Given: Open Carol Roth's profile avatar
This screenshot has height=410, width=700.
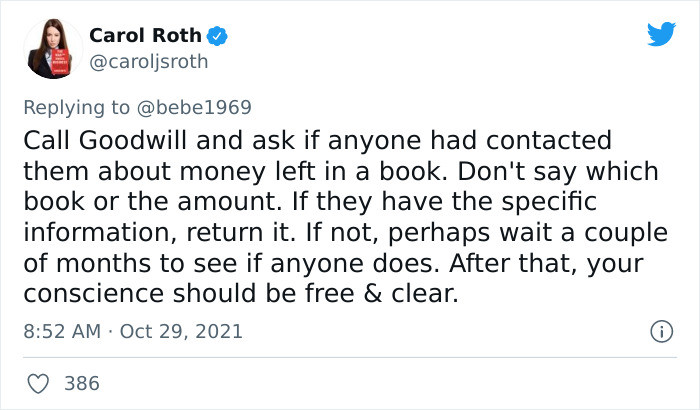Looking at the screenshot, I should (48, 49).
